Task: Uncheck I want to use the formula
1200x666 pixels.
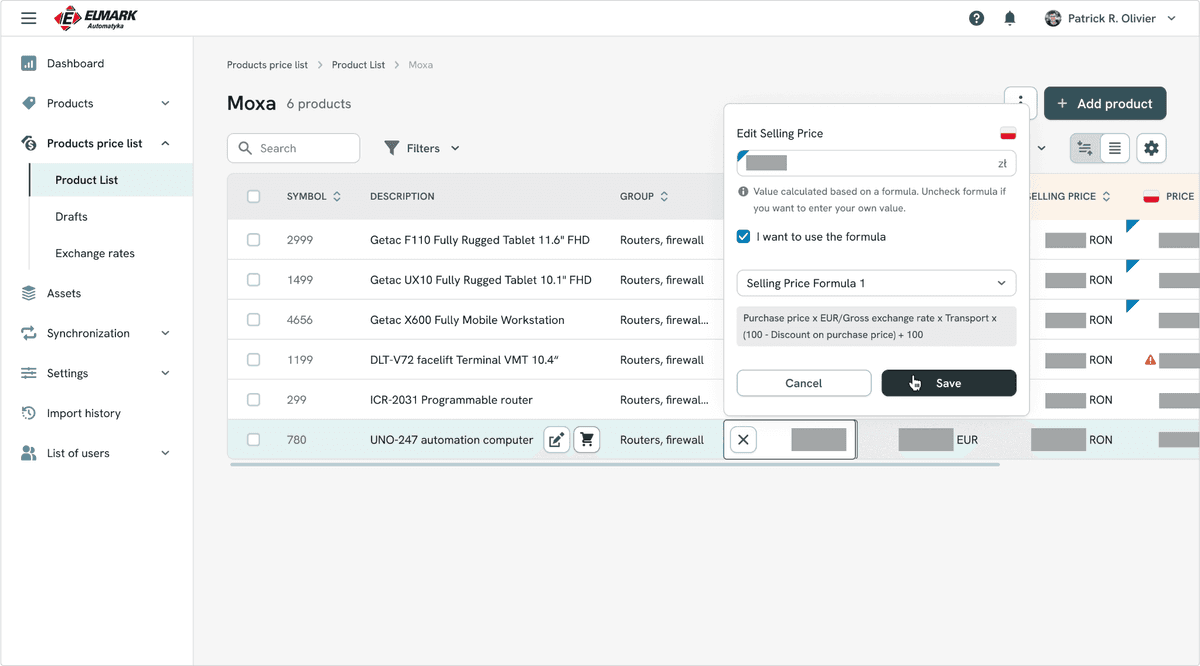Action: [743, 237]
